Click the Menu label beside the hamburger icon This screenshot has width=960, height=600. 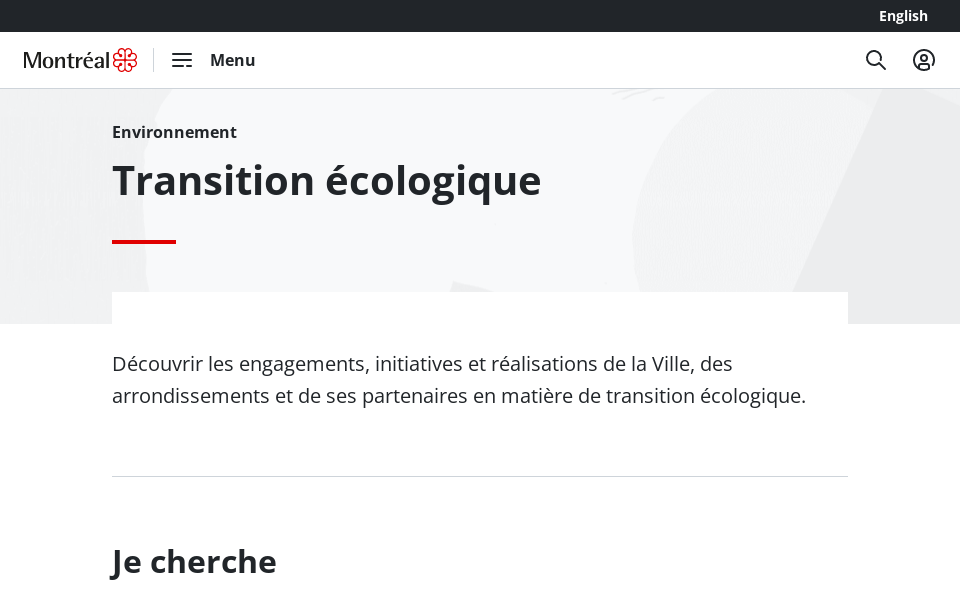(232, 60)
